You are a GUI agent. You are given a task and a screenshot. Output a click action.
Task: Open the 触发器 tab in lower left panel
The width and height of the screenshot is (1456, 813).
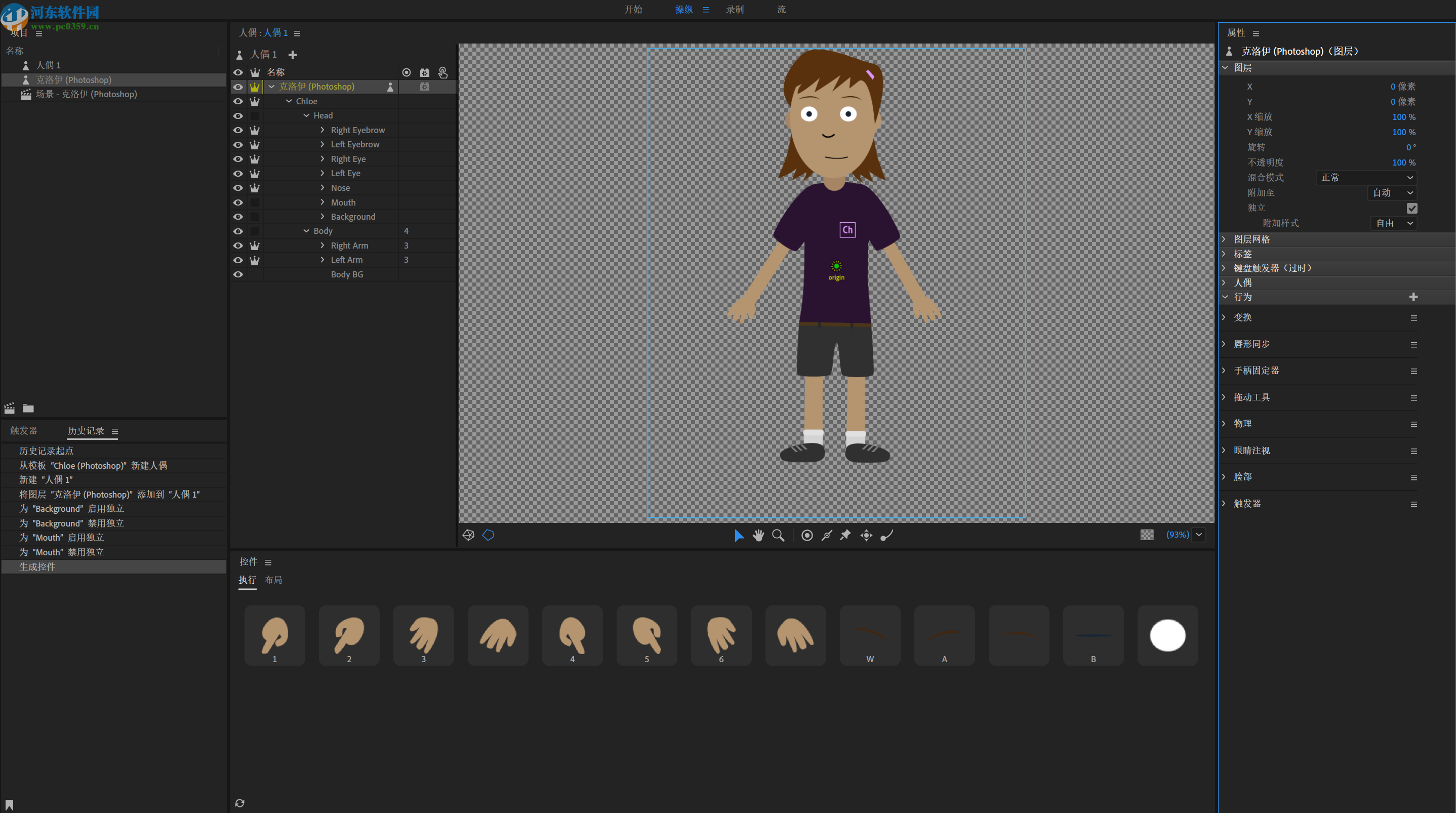point(23,430)
